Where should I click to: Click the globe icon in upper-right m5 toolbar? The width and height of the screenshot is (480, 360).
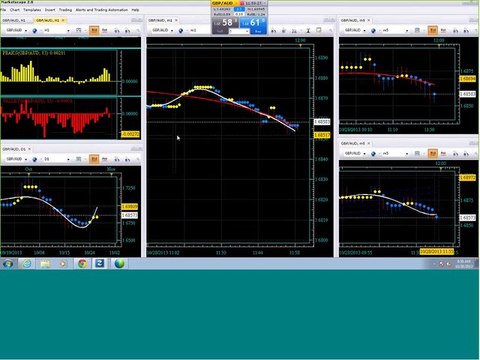[373, 30]
